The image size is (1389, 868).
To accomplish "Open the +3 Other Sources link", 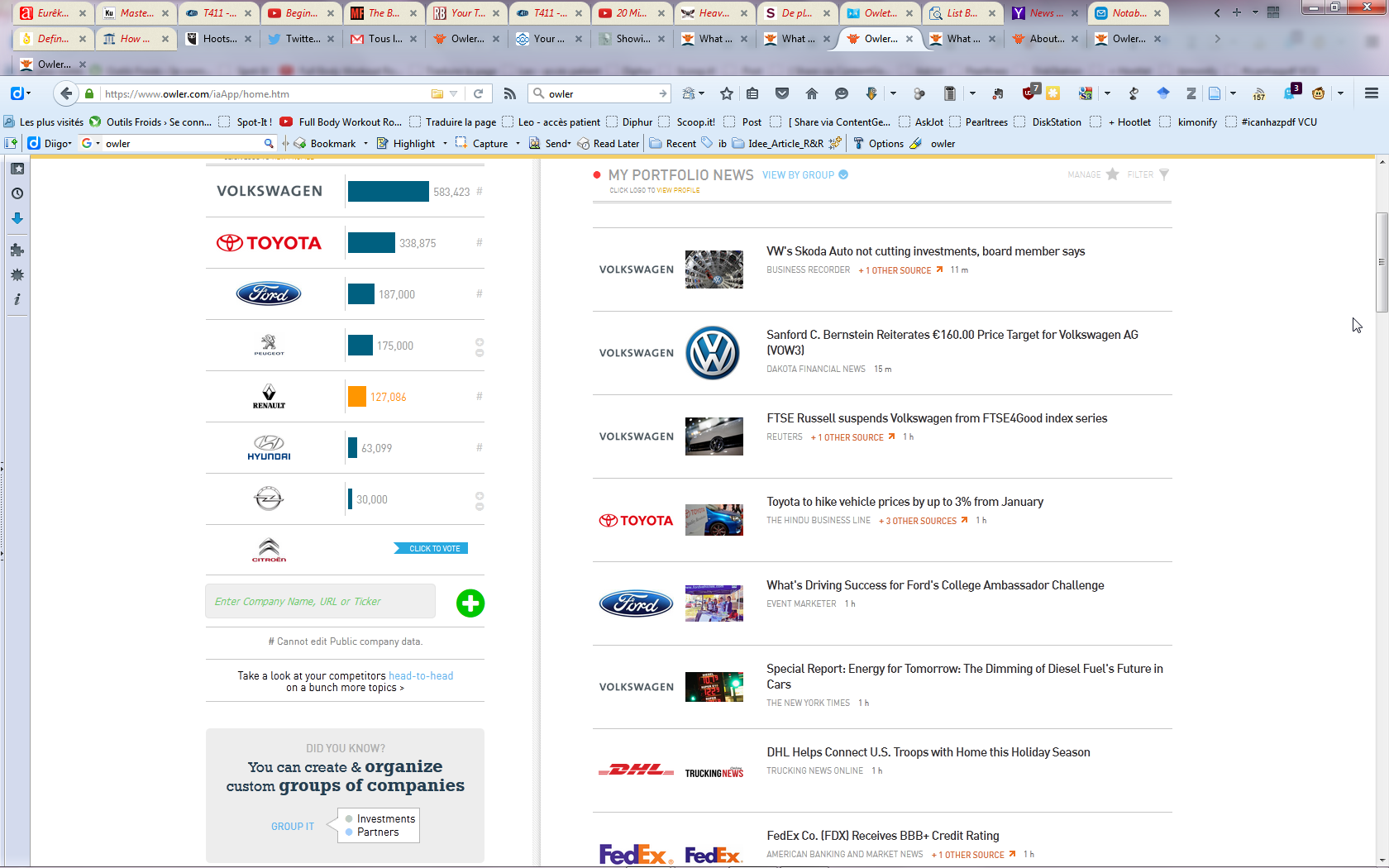I will coord(922,521).
